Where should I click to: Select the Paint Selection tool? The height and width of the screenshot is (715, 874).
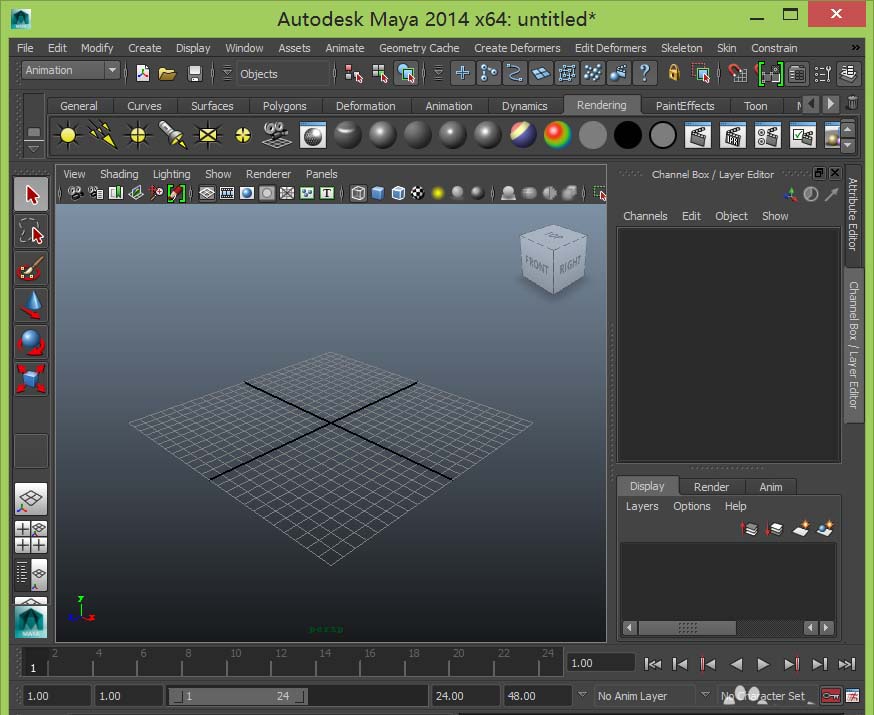(x=31, y=268)
